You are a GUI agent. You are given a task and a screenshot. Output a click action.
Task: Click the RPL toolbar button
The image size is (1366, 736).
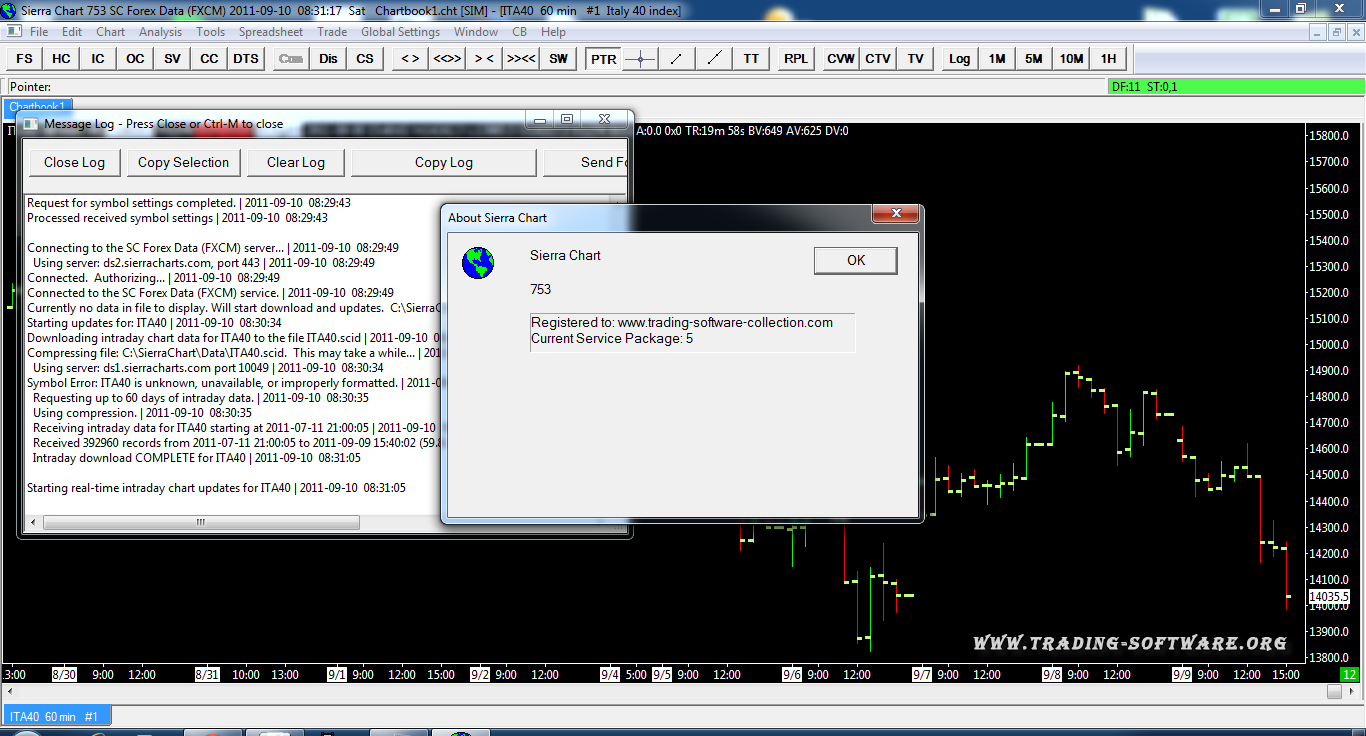coord(796,59)
